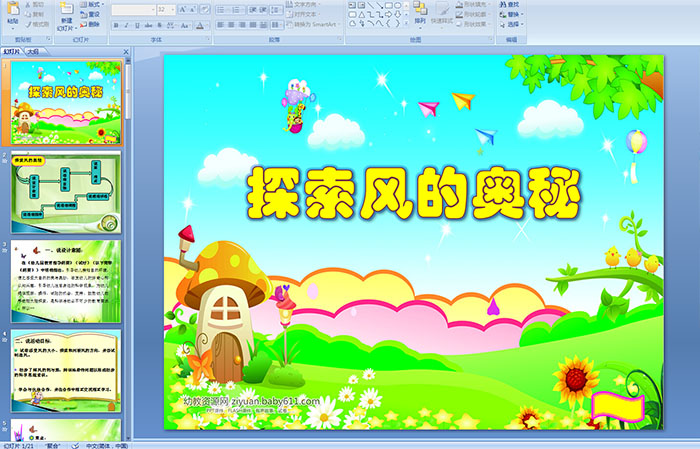Click Shape Outline (形状轮廓) button
Viewport: 700px width, 449px height.
[473, 14]
